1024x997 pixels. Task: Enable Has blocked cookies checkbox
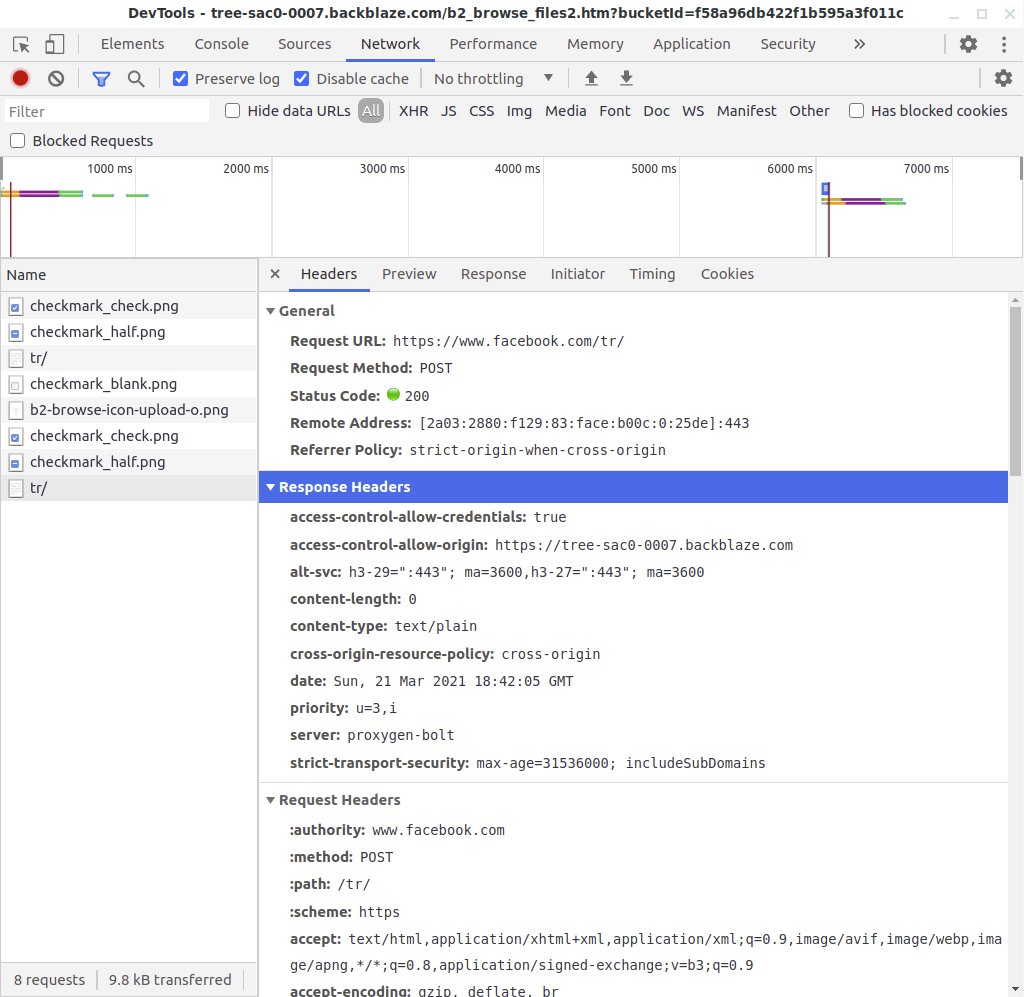(x=856, y=111)
